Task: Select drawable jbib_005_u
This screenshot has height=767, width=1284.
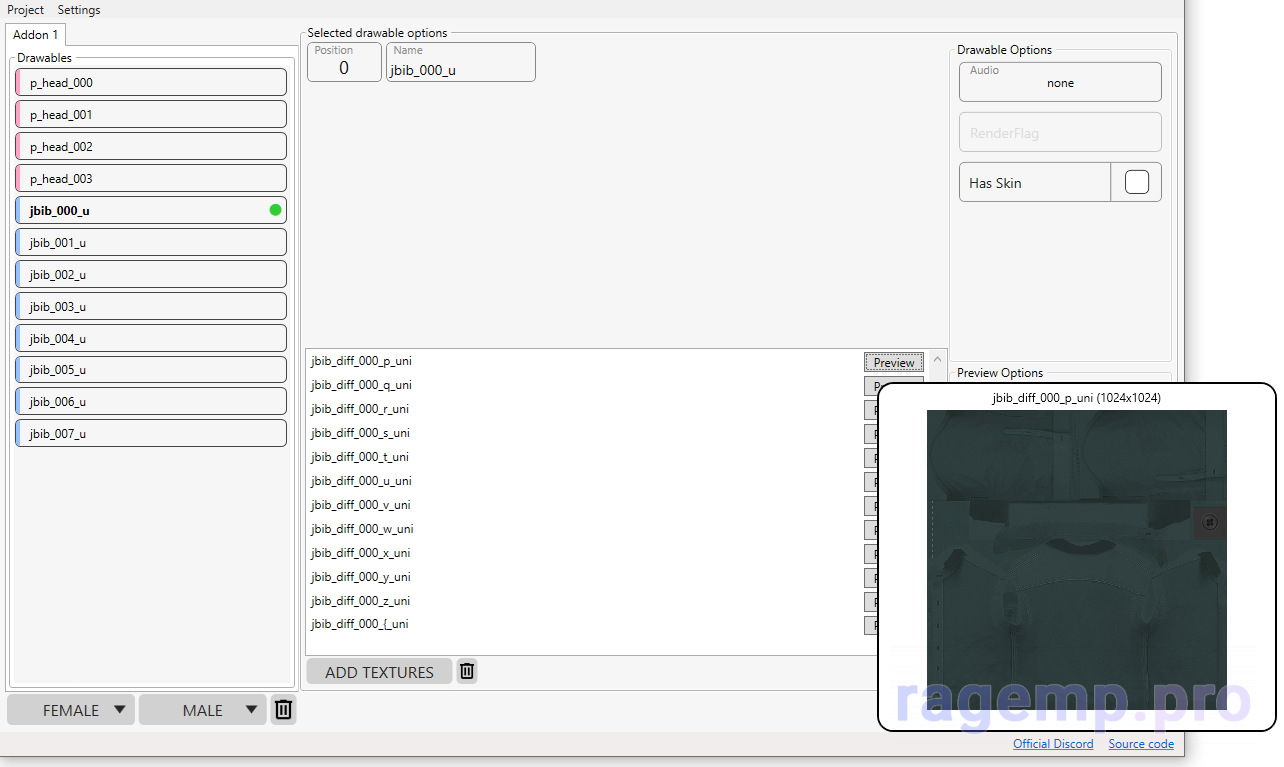Action: coord(151,370)
